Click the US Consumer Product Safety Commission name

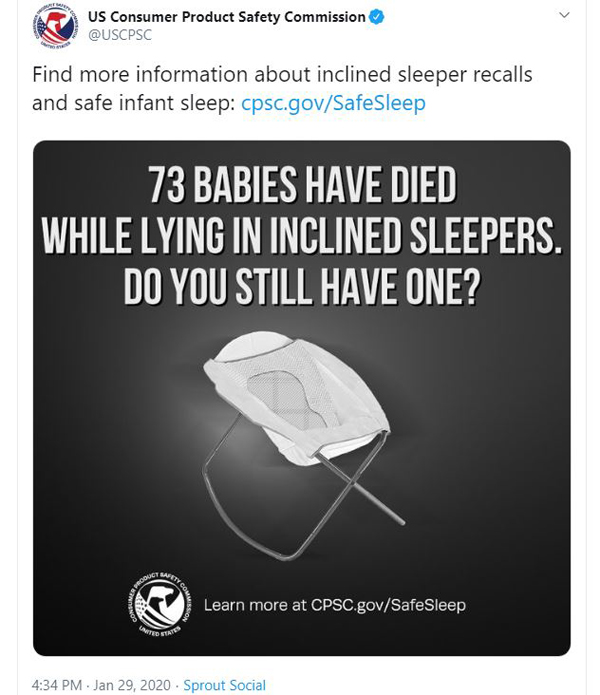tap(226, 17)
